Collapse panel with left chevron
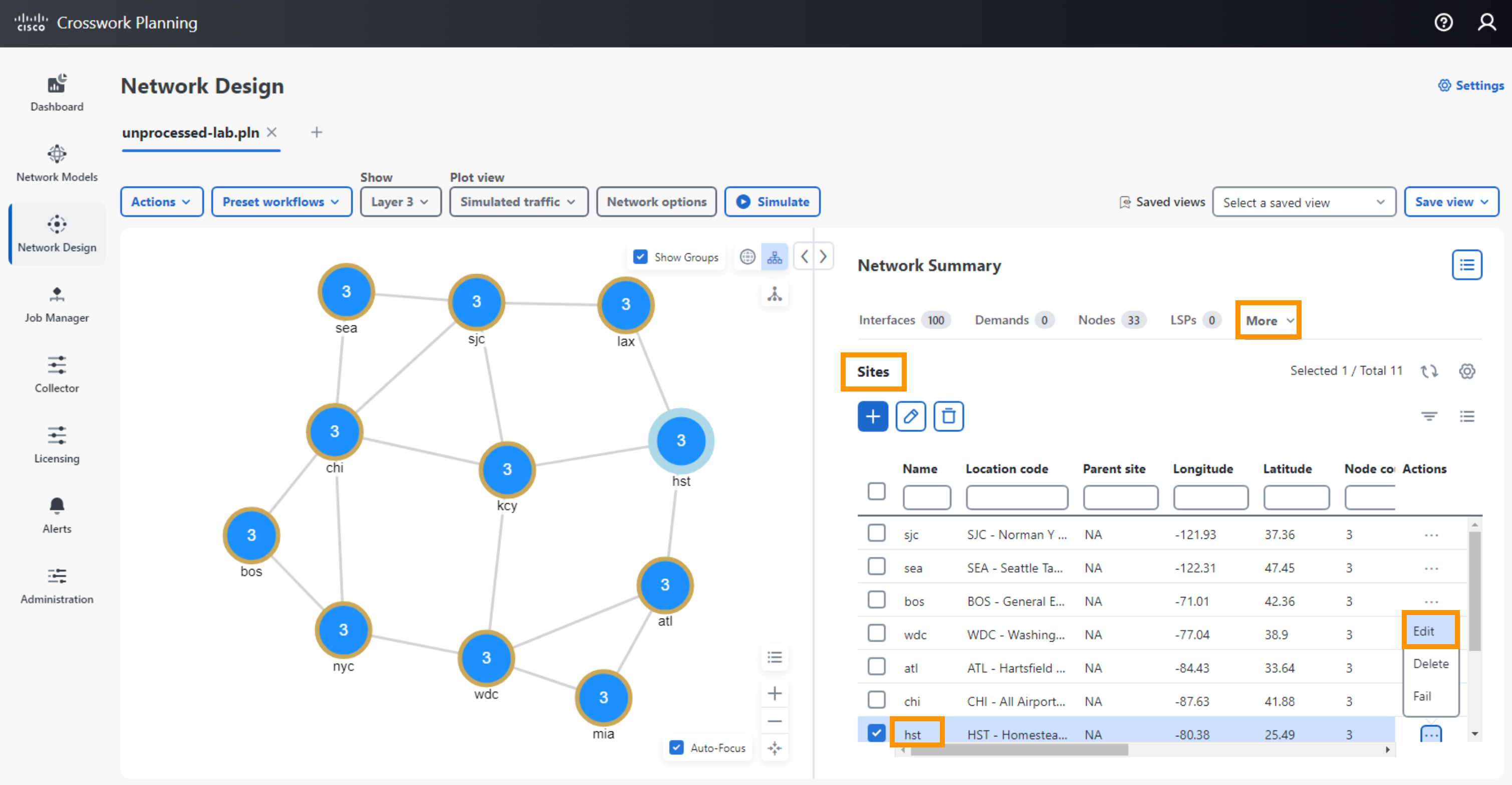 click(805, 257)
